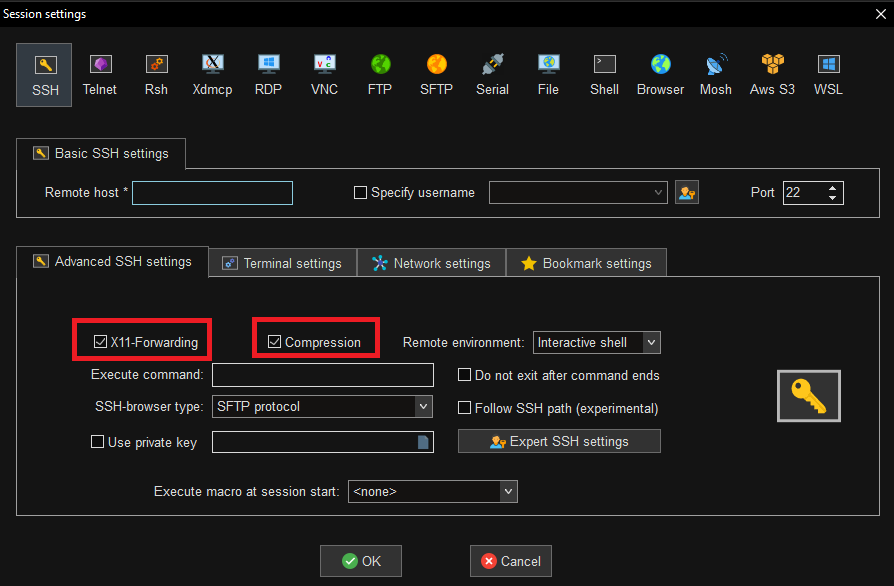Open the Serial session type
The width and height of the screenshot is (894, 586).
pyautogui.click(x=492, y=74)
